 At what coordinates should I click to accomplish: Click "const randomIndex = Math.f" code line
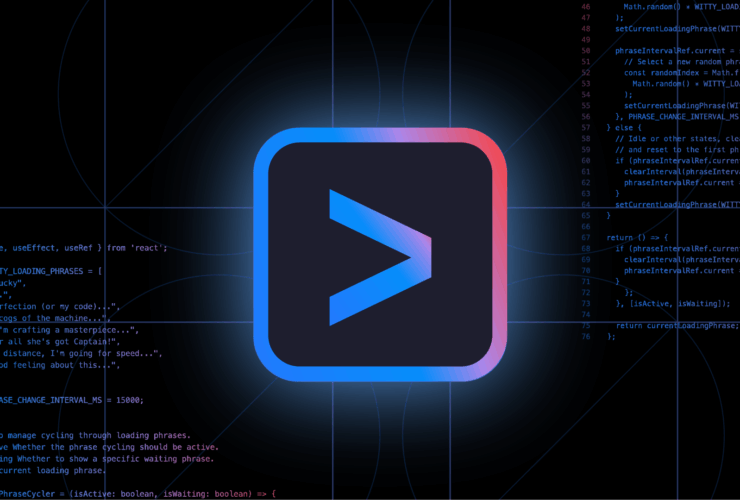[682, 73]
